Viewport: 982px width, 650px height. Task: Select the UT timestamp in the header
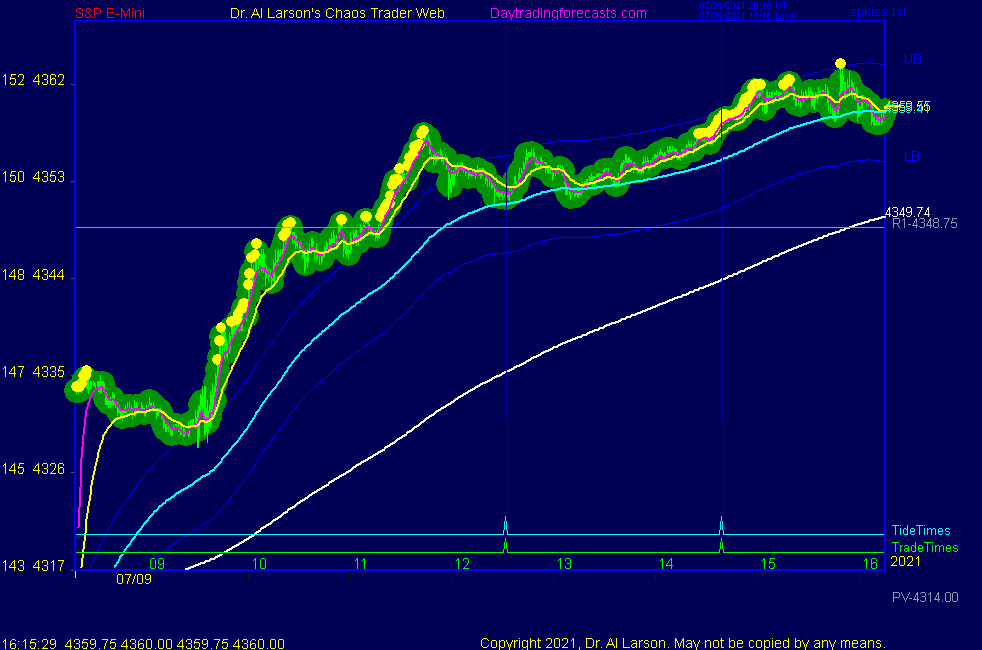coord(743,6)
